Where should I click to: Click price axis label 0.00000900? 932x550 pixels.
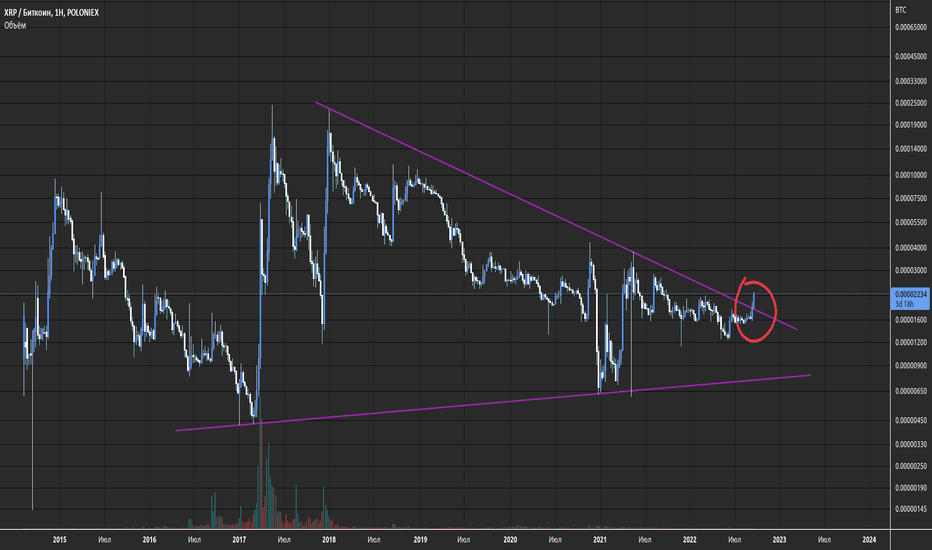click(x=911, y=366)
